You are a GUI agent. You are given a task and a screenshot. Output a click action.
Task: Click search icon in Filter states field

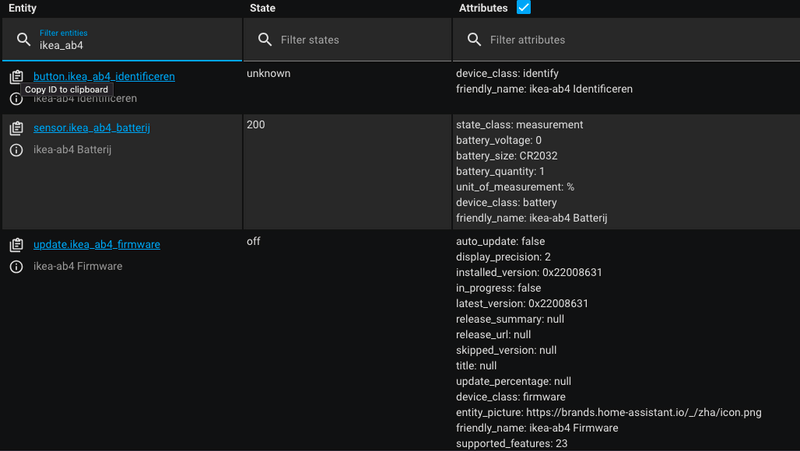[x=265, y=39]
